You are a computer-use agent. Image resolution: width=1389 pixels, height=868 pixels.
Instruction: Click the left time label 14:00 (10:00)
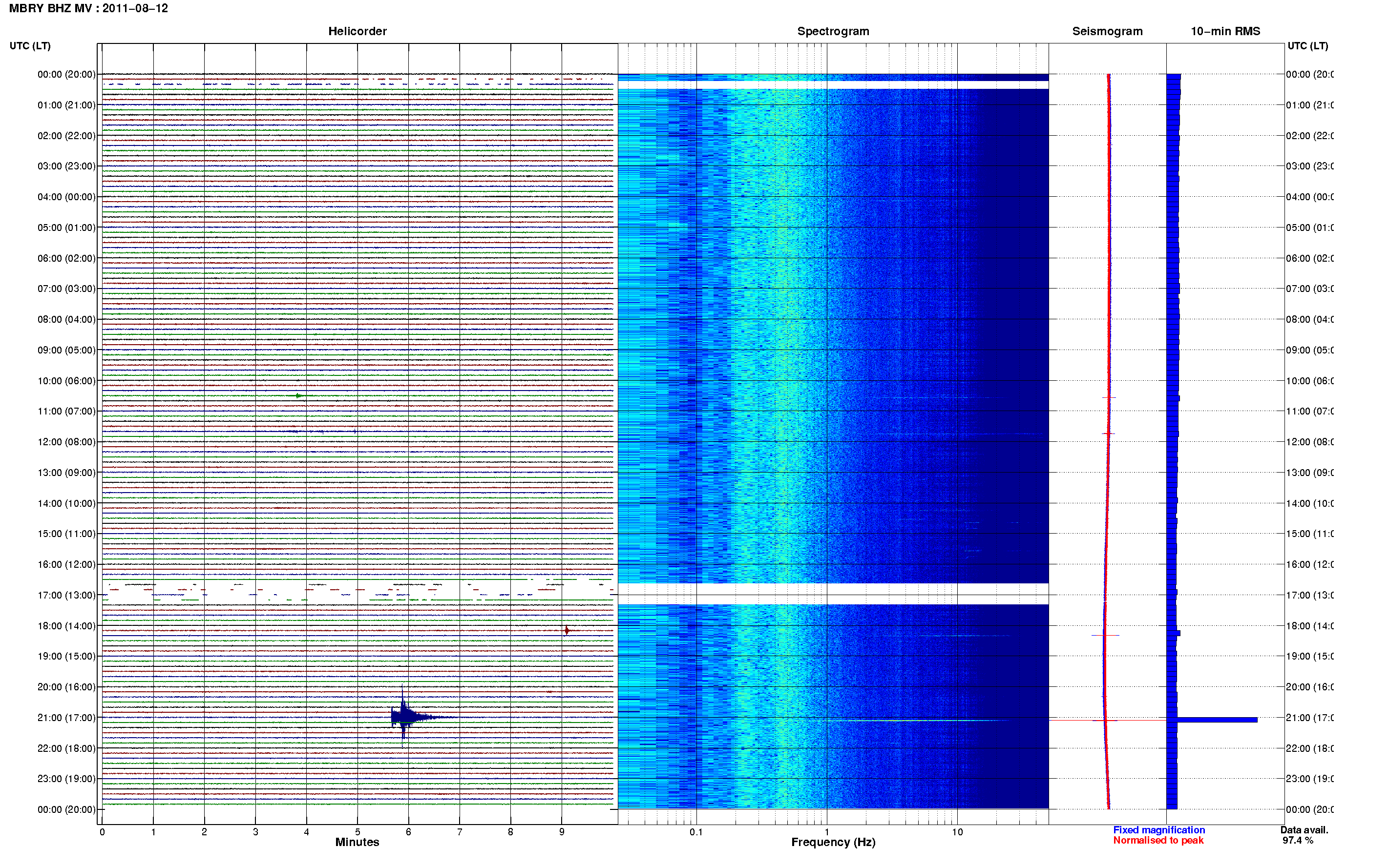tap(66, 503)
